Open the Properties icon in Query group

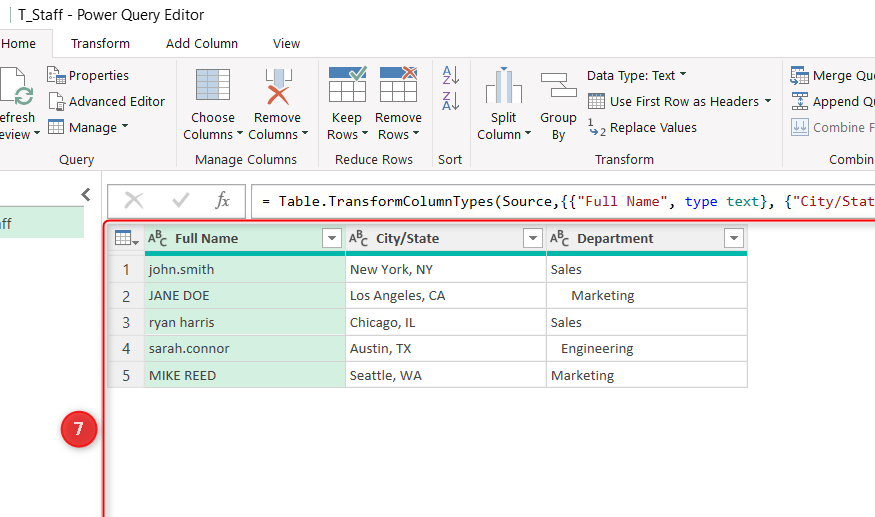tap(56, 75)
